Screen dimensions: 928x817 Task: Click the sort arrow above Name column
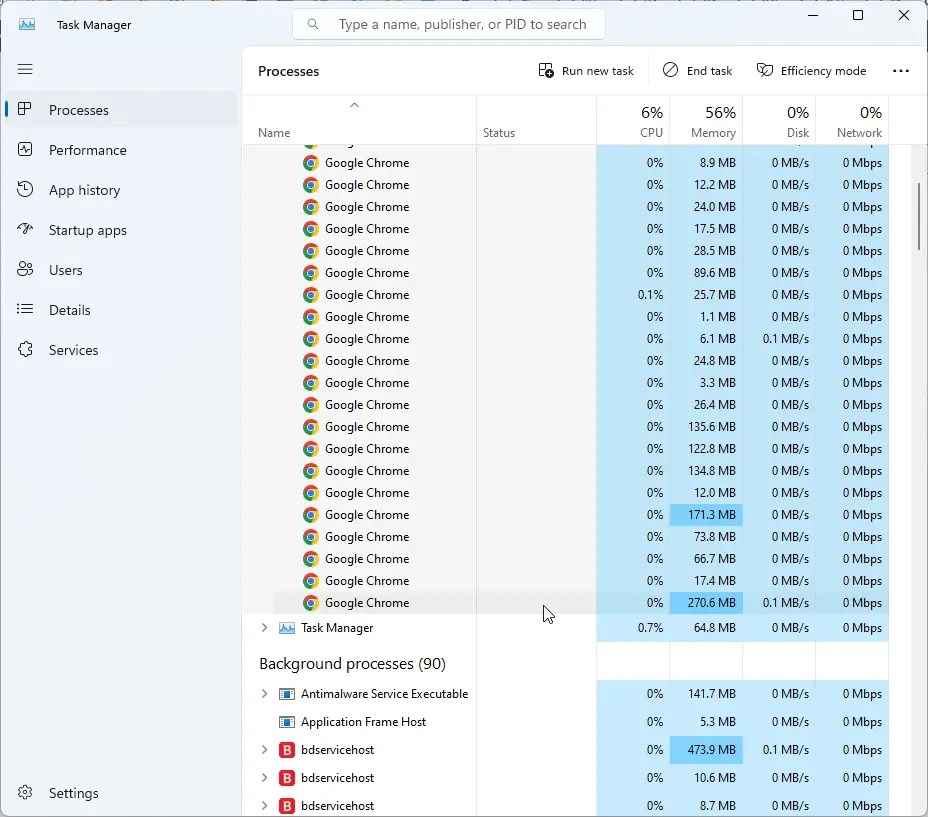[355, 105]
